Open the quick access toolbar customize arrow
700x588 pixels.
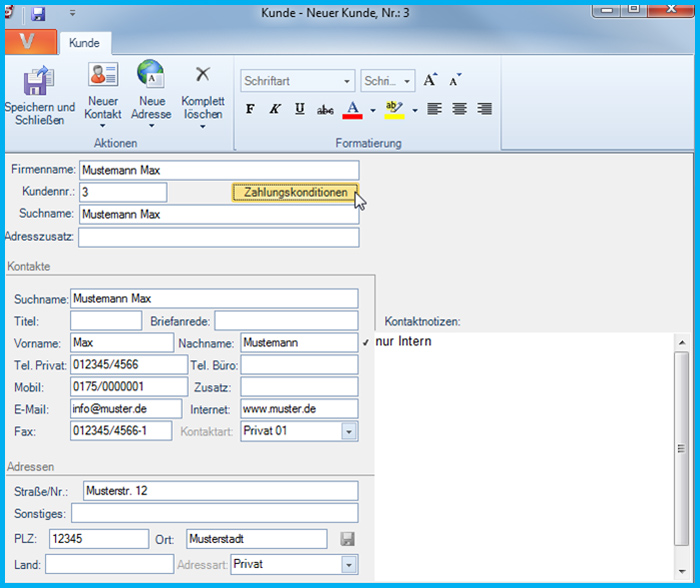pyautogui.click(x=72, y=13)
